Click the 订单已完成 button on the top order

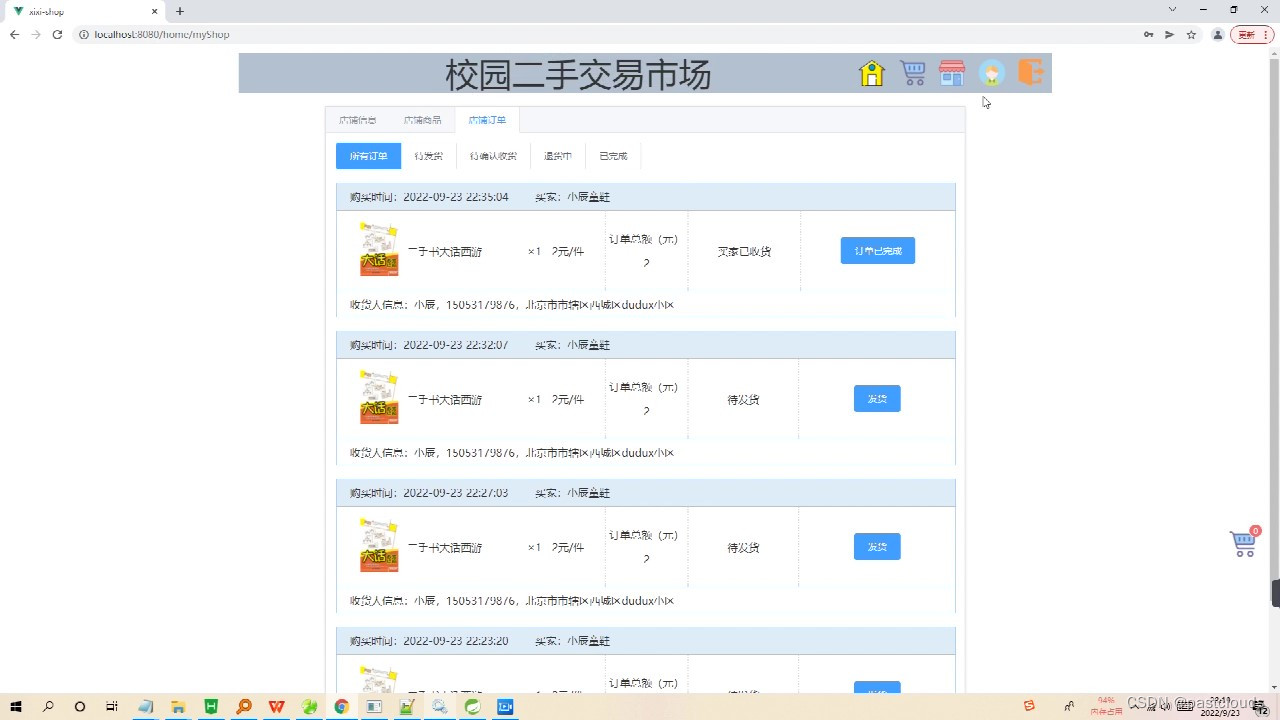point(877,250)
